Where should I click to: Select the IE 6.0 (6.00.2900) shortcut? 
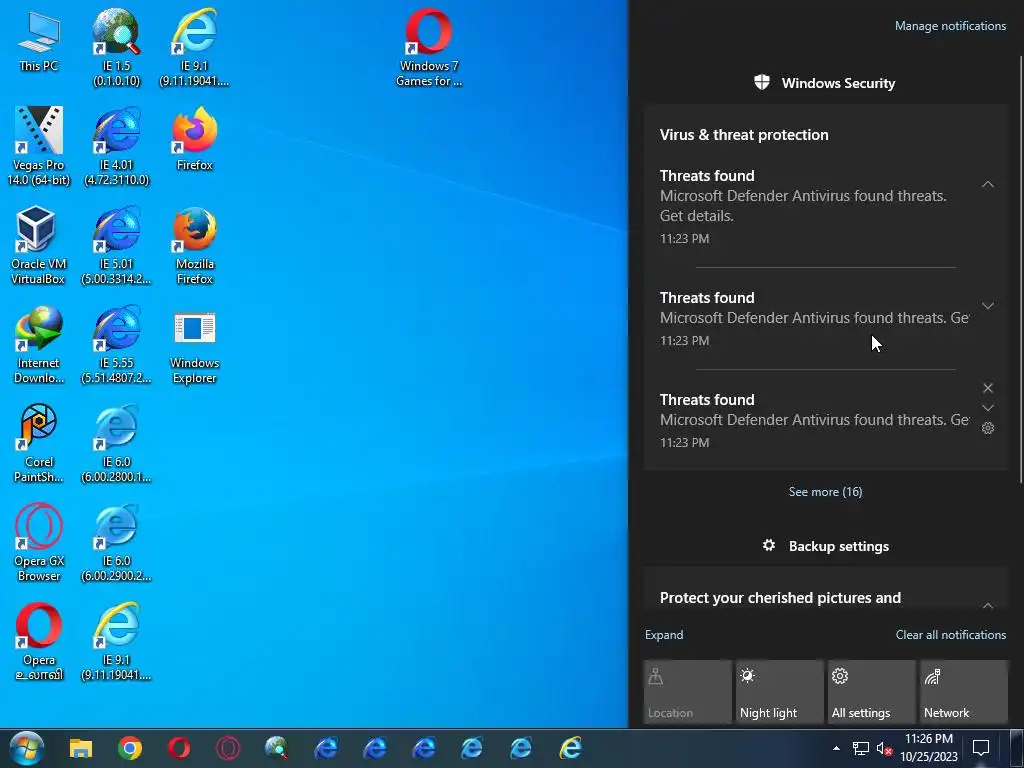click(x=116, y=543)
